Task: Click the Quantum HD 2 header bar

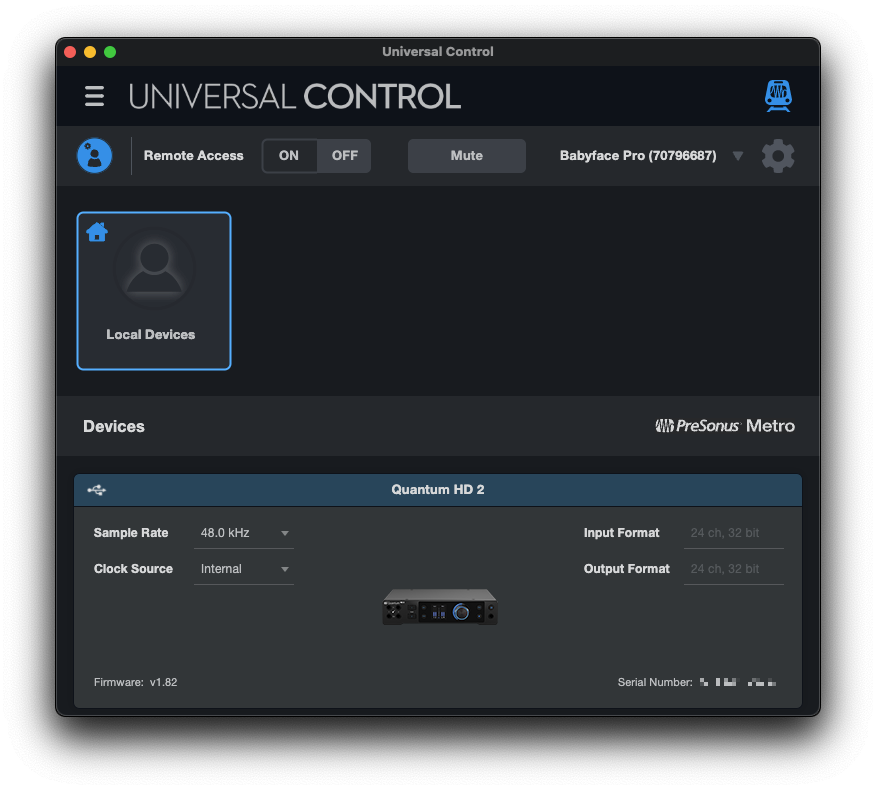Action: tap(437, 490)
